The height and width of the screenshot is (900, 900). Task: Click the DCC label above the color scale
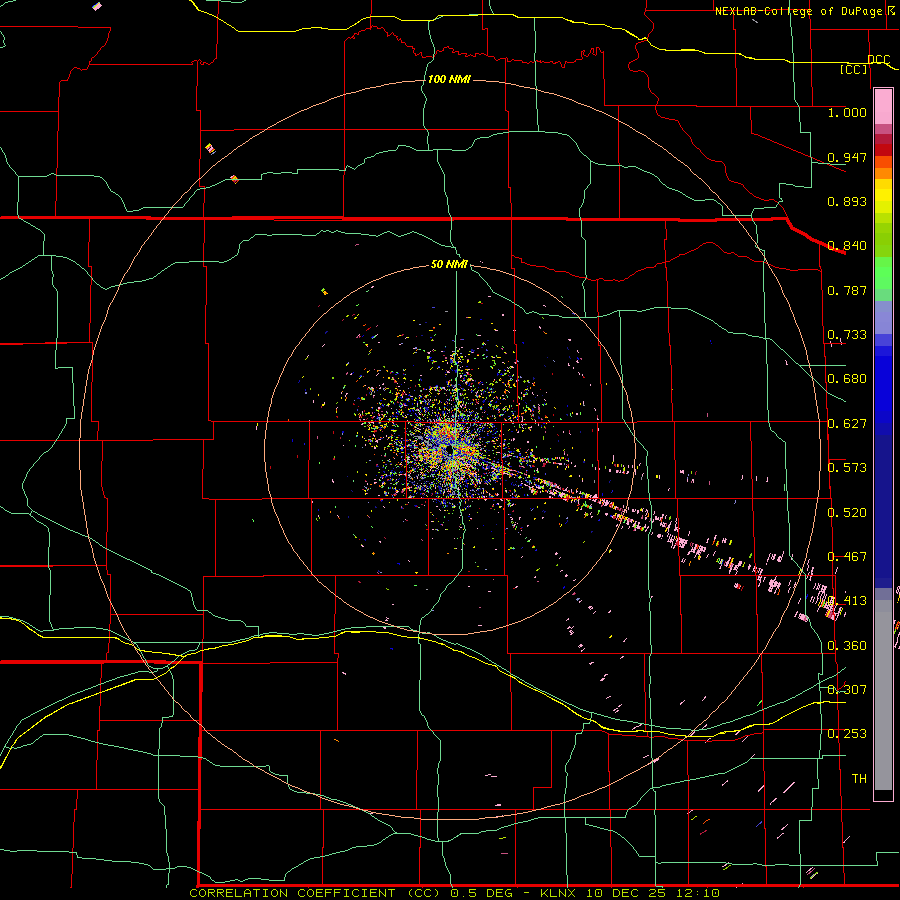[879, 60]
